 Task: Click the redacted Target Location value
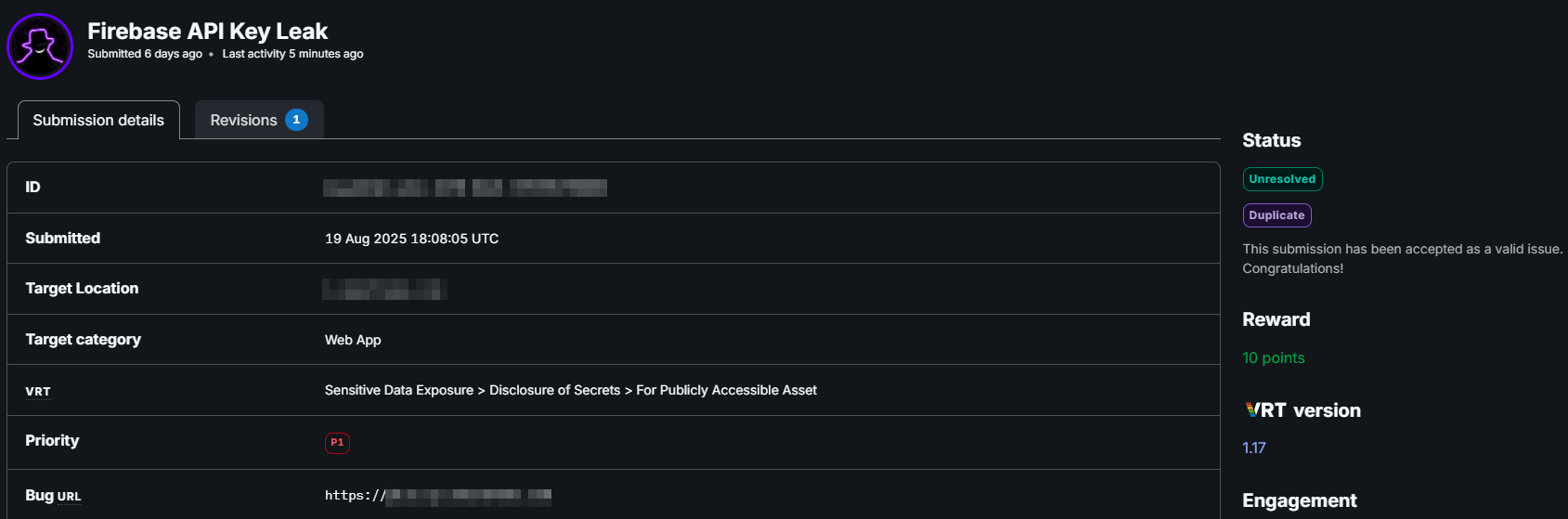tap(384, 289)
